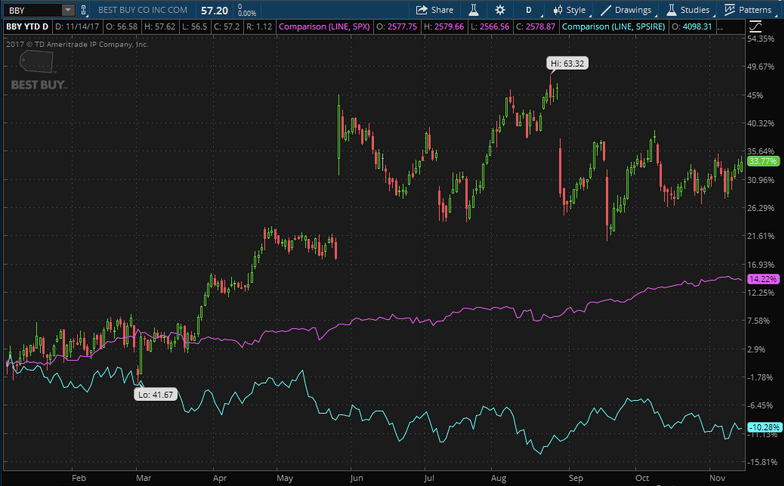Click the D: 11/14/17 date readout
The width and height of the screenshot is (784, 486).
pyautogui.click(x=77, y=26)
